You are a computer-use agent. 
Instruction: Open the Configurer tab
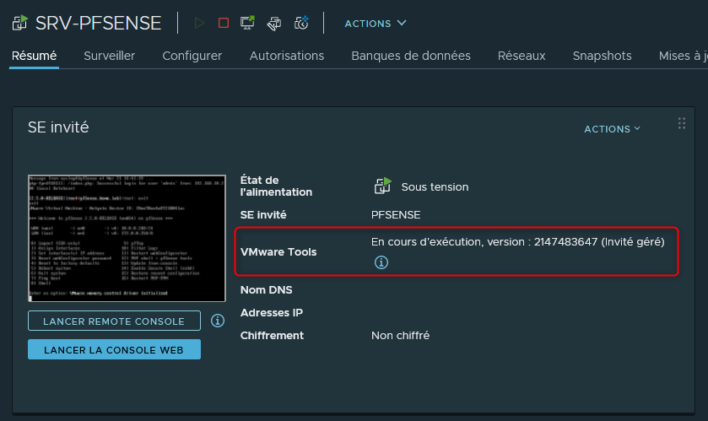(192, 56)
